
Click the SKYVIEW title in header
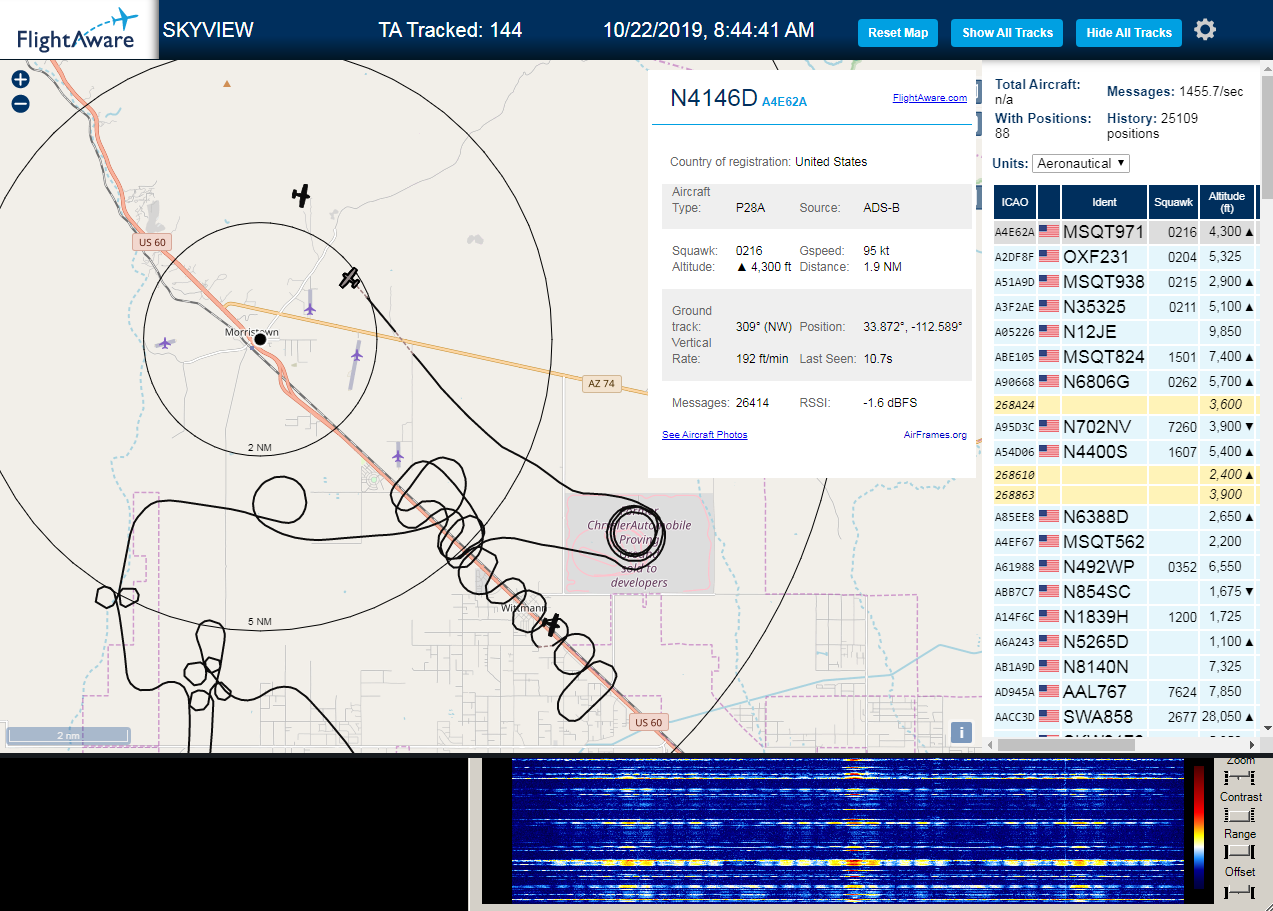[x=208, y=30]
